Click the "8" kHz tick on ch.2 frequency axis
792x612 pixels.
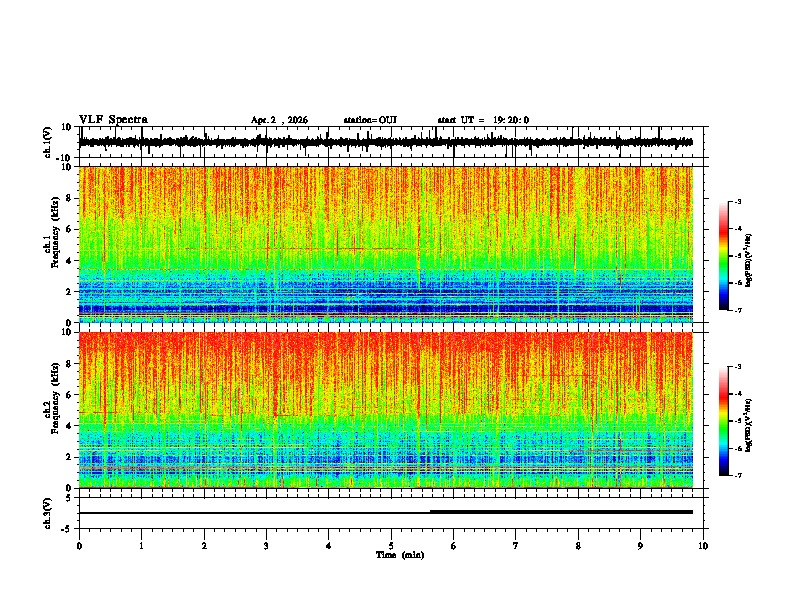coord(69,364)
